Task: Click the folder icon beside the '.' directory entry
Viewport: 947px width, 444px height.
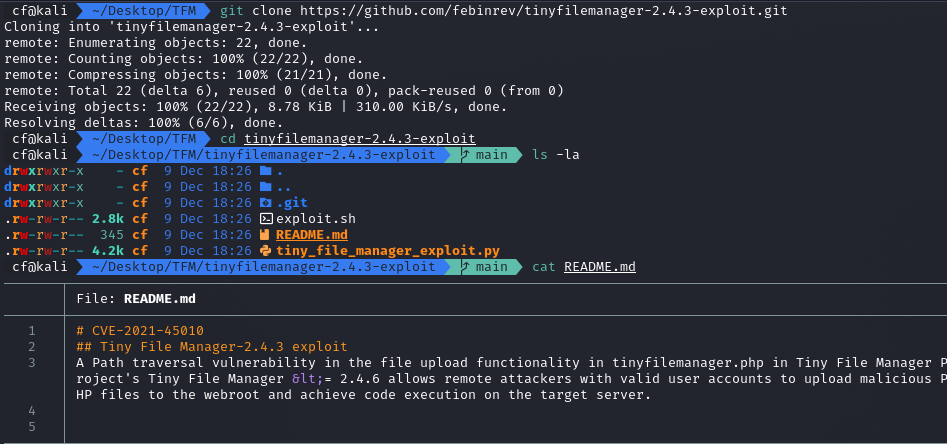Action: [x=265, y=170]
